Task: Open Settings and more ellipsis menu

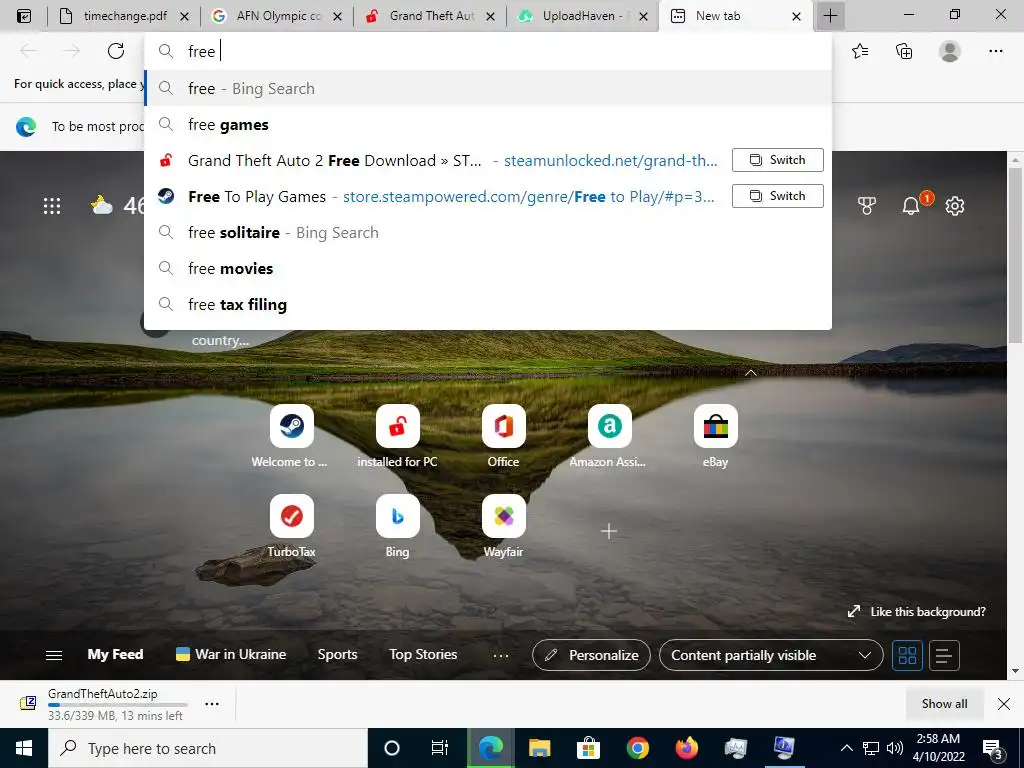Action: pyautogui.click(x=995, y=51)
